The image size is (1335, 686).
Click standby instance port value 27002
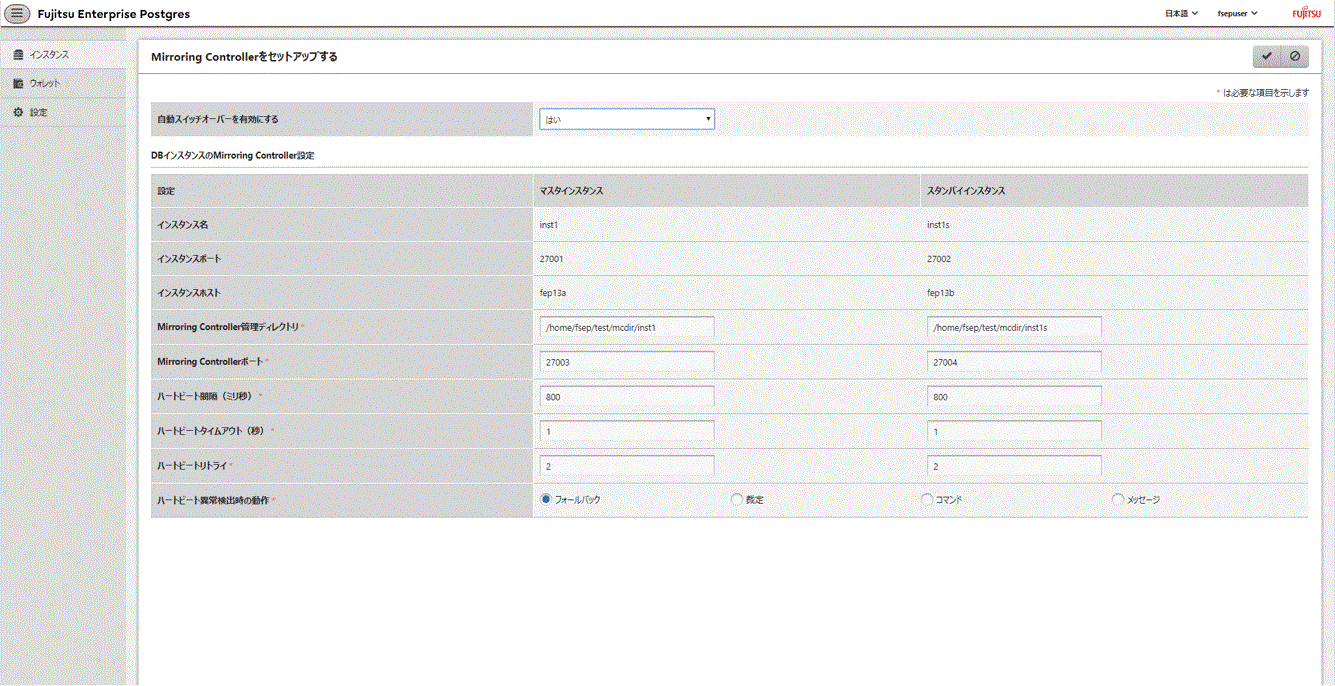[x=939, y=259]
